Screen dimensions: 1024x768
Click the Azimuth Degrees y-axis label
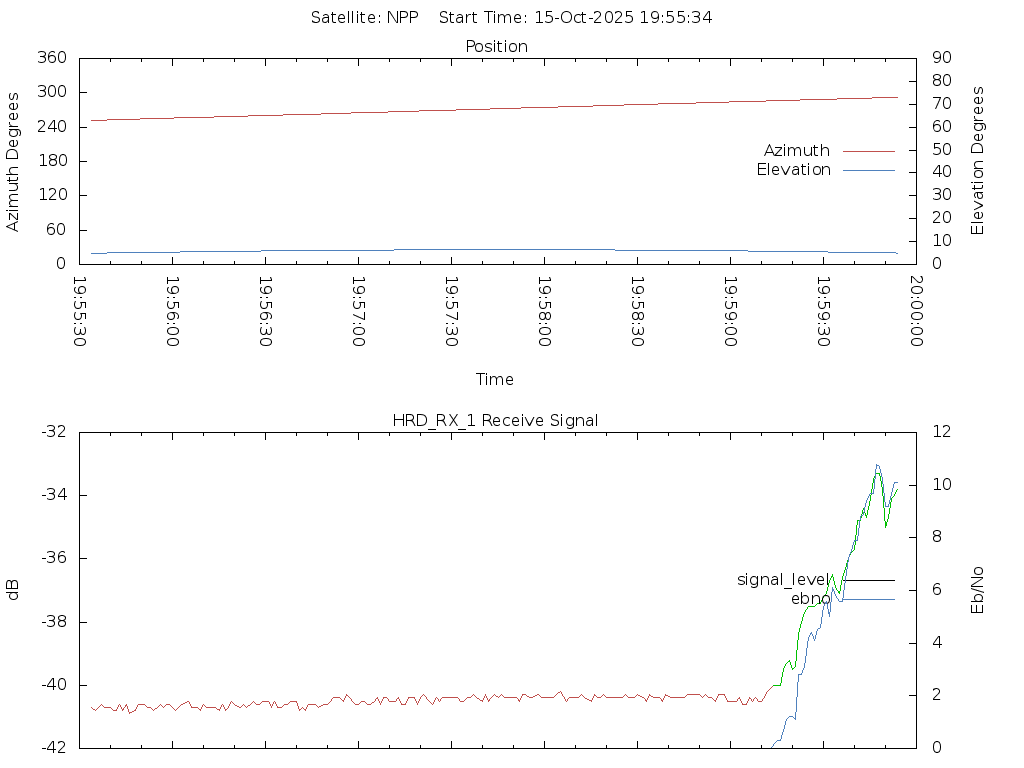[x=13, y=161]
